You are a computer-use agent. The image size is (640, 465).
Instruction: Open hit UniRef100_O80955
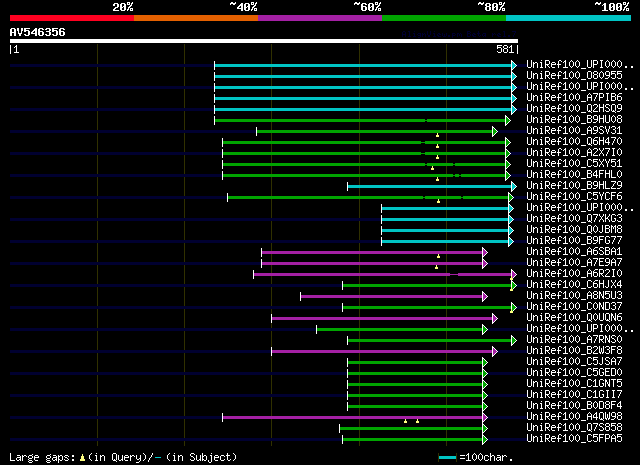point(574,76)
